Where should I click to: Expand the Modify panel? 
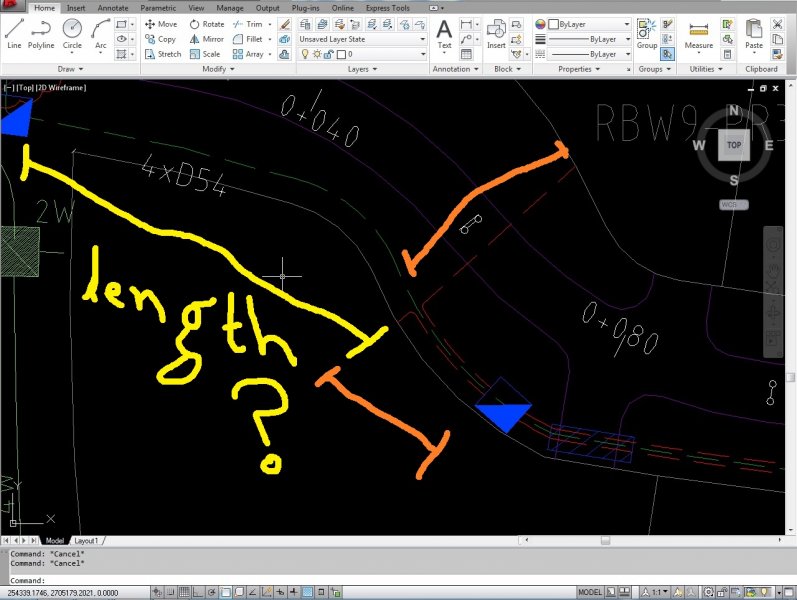pyautogui.click(x=219, y=69)
